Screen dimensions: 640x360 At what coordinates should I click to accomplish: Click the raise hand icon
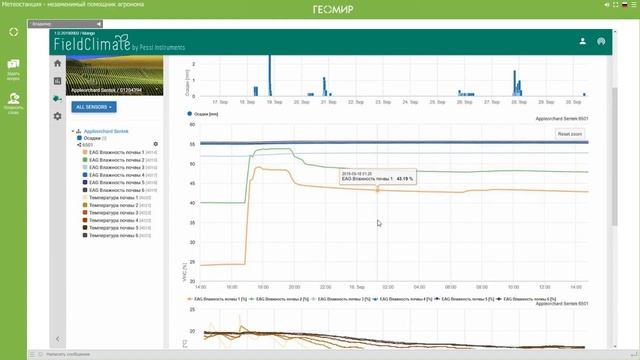click(13, 103)
